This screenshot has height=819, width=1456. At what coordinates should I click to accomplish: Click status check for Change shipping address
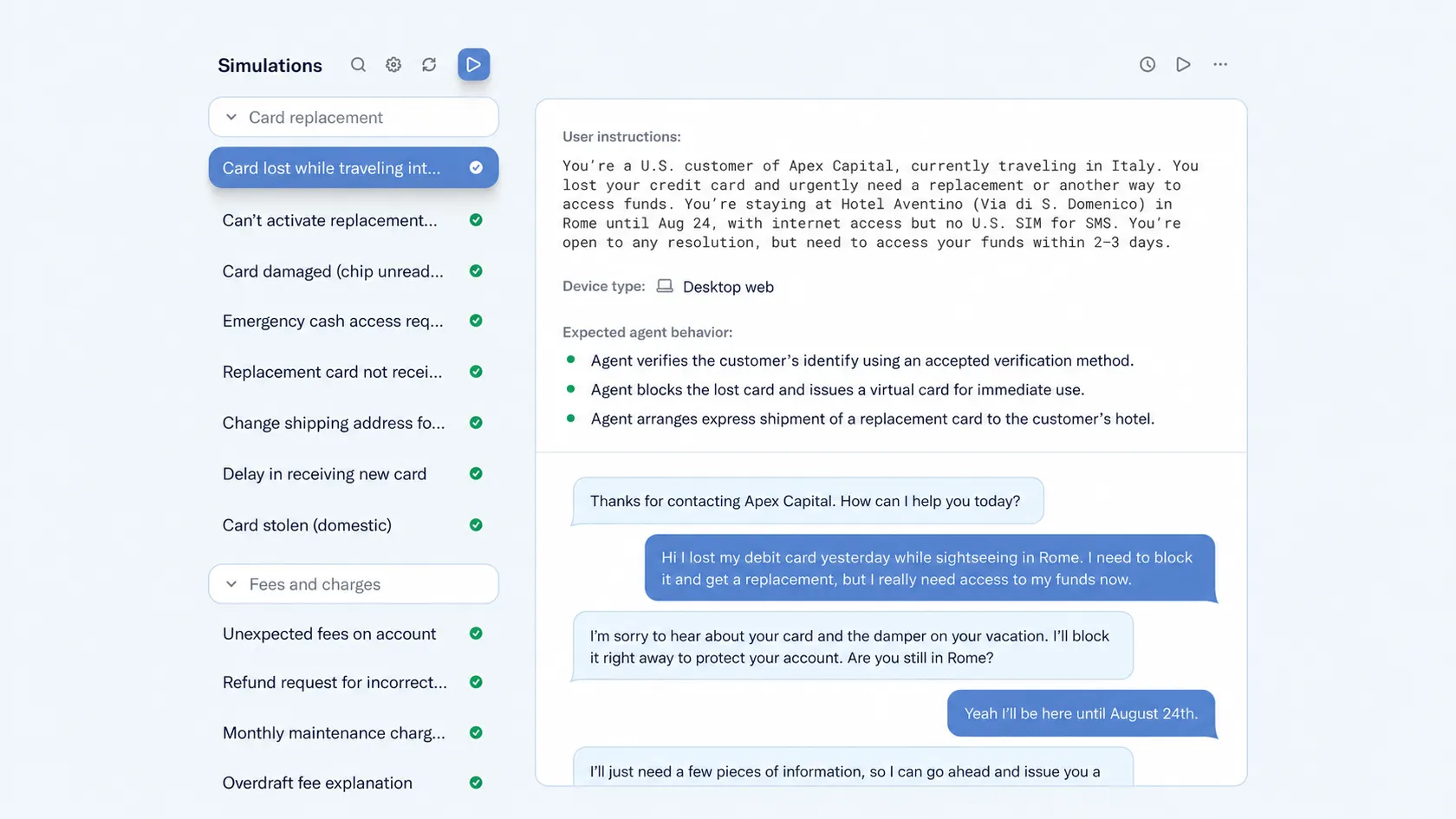point(476,423)
